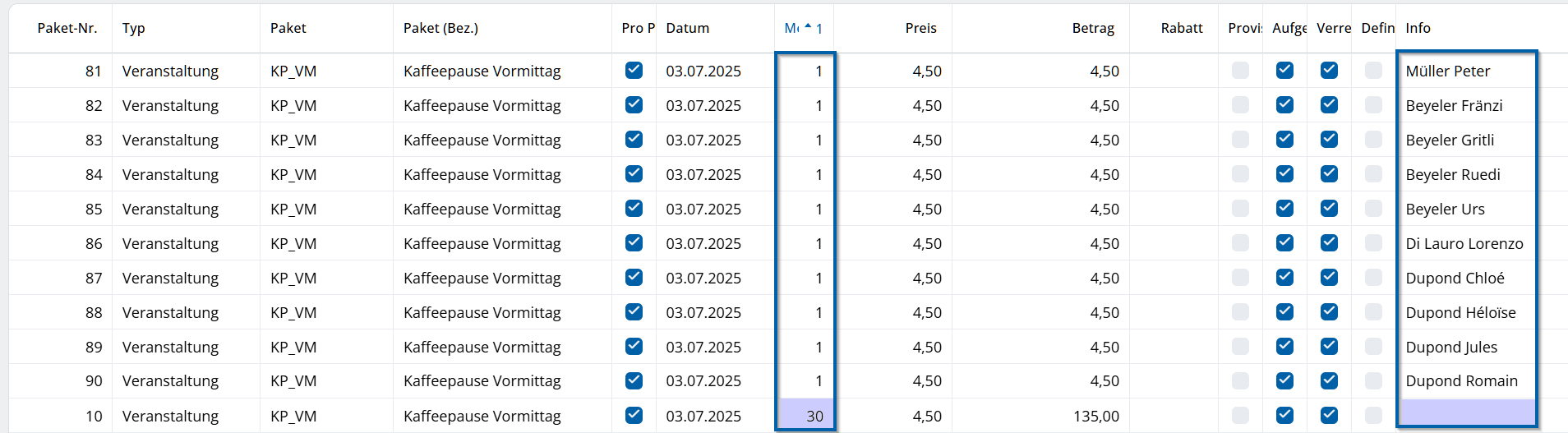Click the Paket-Nr. cell with number 86
1568x433 pixels.
[x=94, y=244]
